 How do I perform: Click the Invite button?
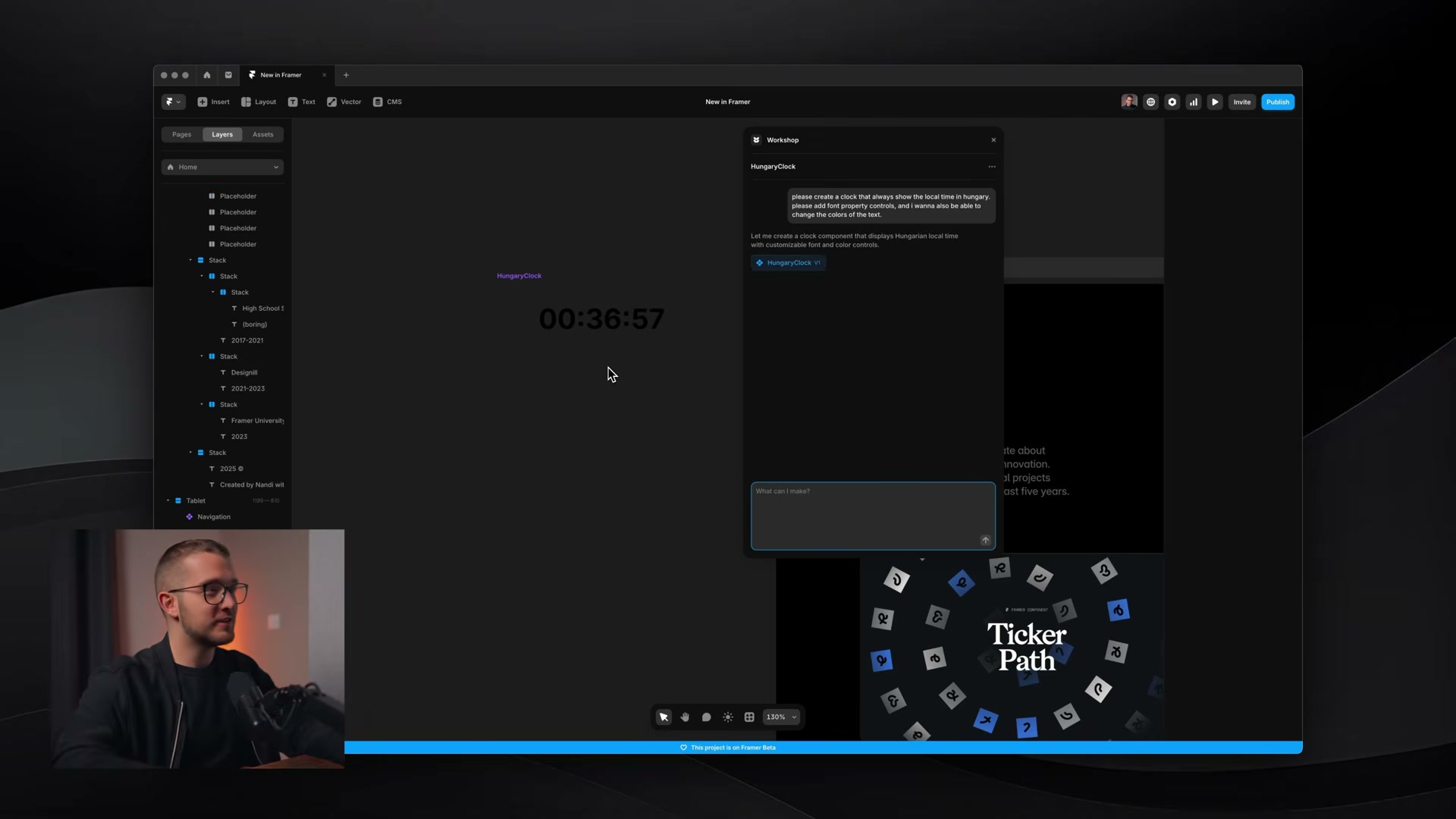(1242, 102)
